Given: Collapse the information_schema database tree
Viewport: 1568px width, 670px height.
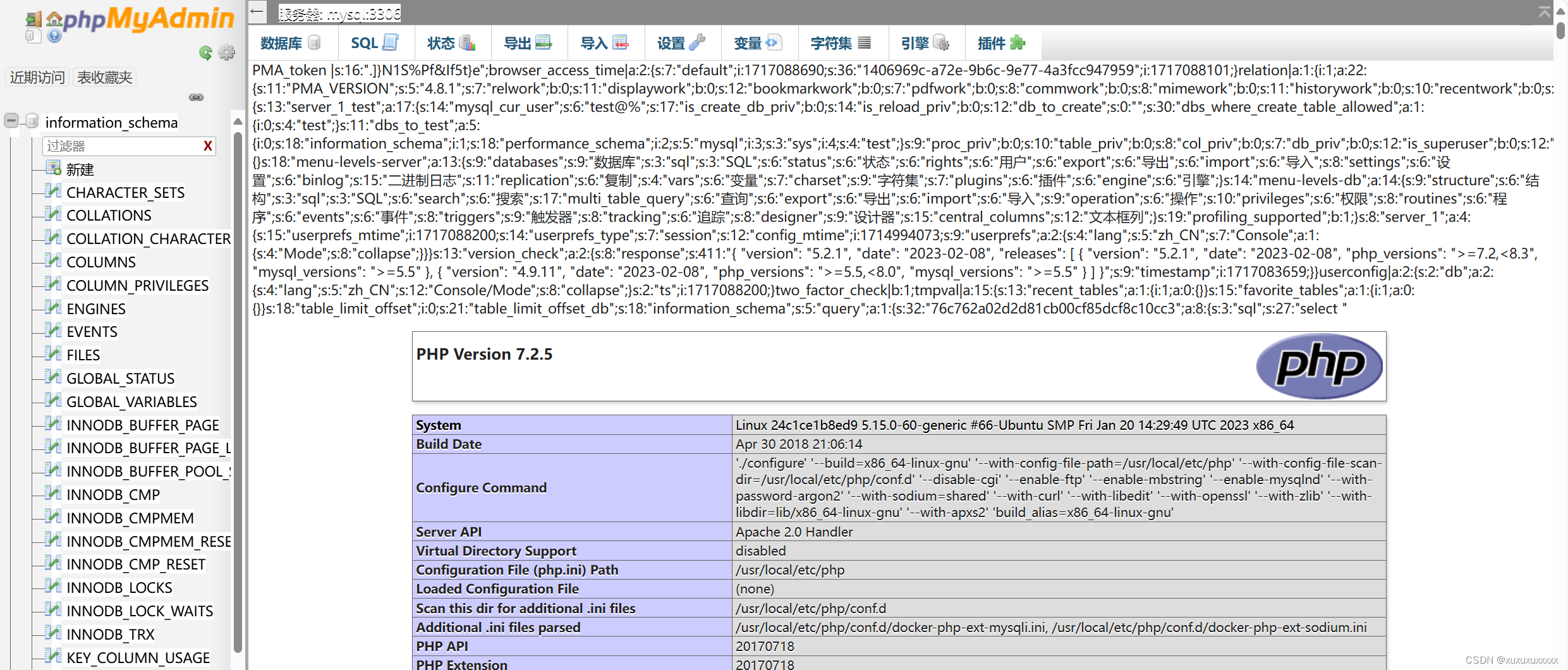Looking at the screenshot, I should point(11,120).
